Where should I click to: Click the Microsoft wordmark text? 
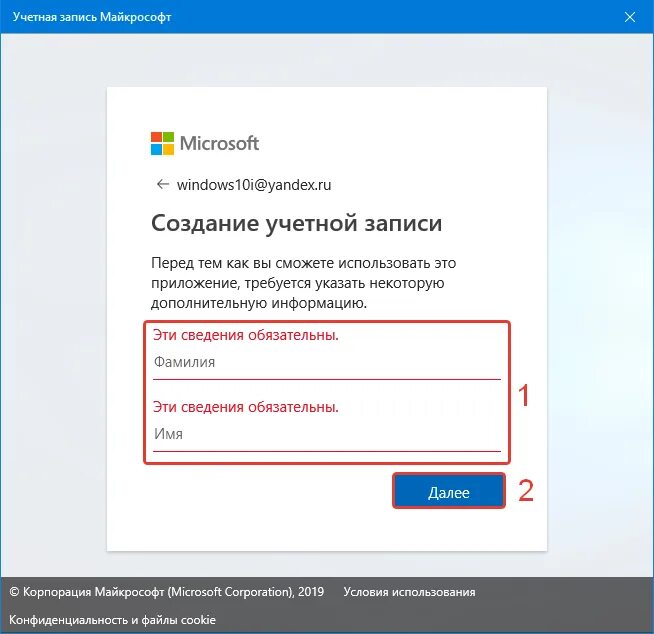pos(219,143)
